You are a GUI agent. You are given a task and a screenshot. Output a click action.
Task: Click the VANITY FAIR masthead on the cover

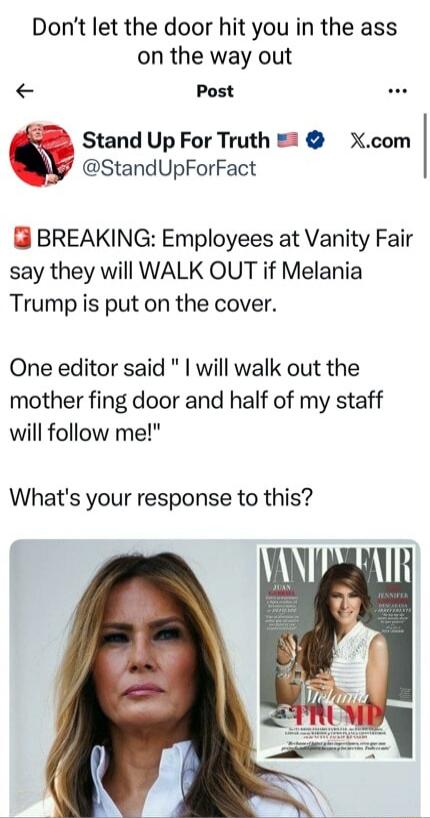[x=337, y=565]
